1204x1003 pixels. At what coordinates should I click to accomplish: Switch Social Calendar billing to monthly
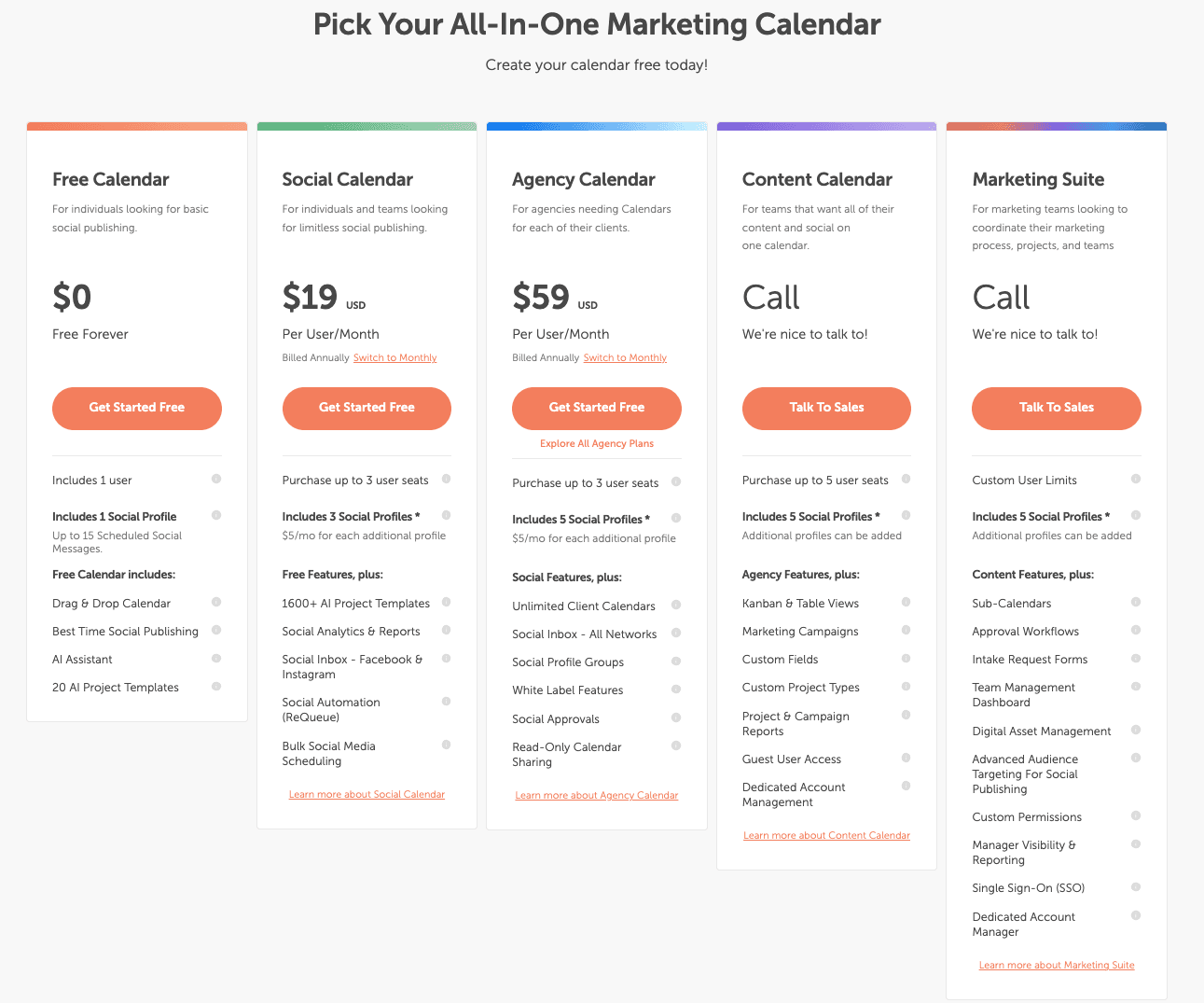pyautogui.click(x=394, y=357)
